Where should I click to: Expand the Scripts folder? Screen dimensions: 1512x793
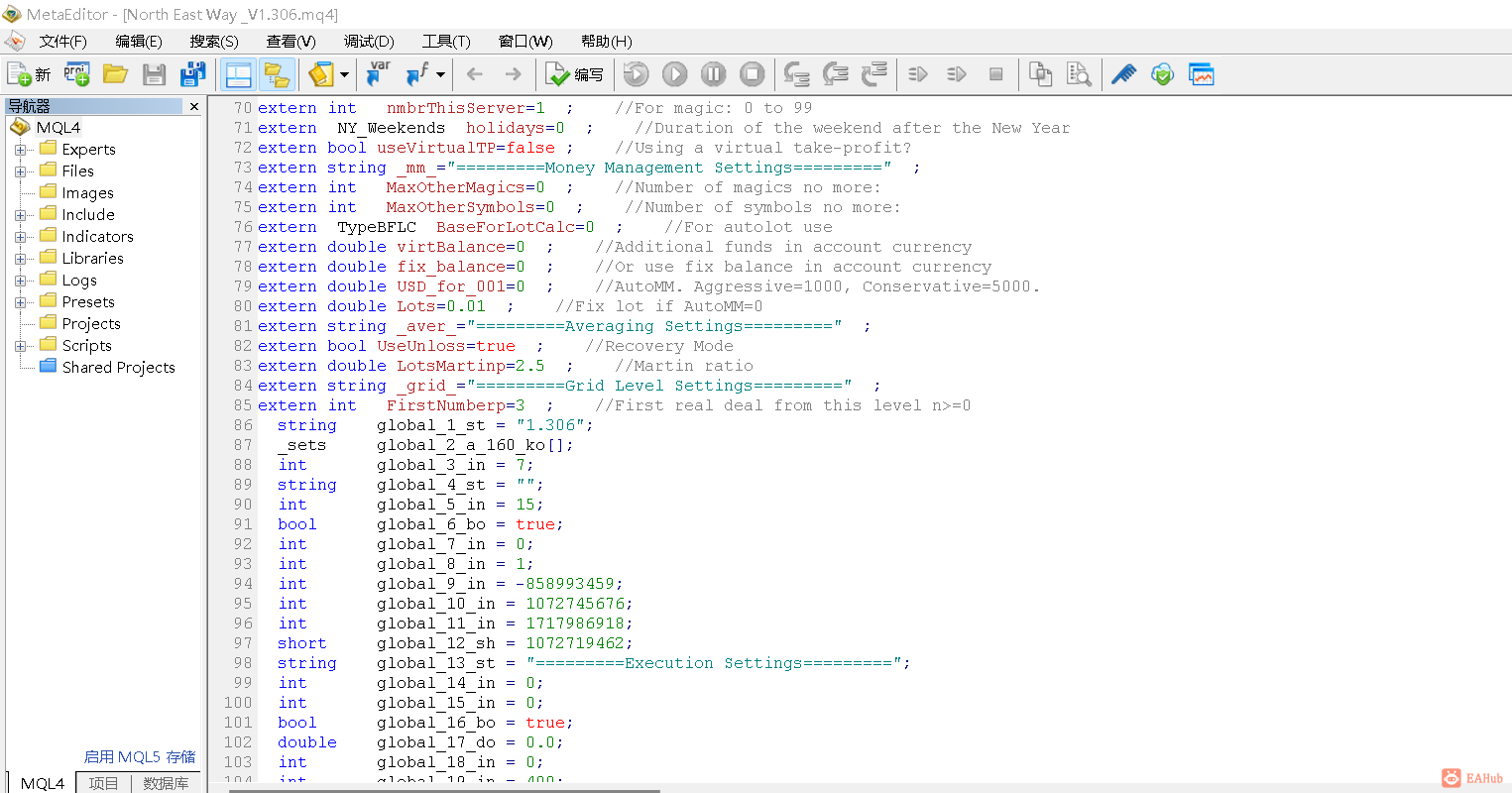click(x=20, y=346)
